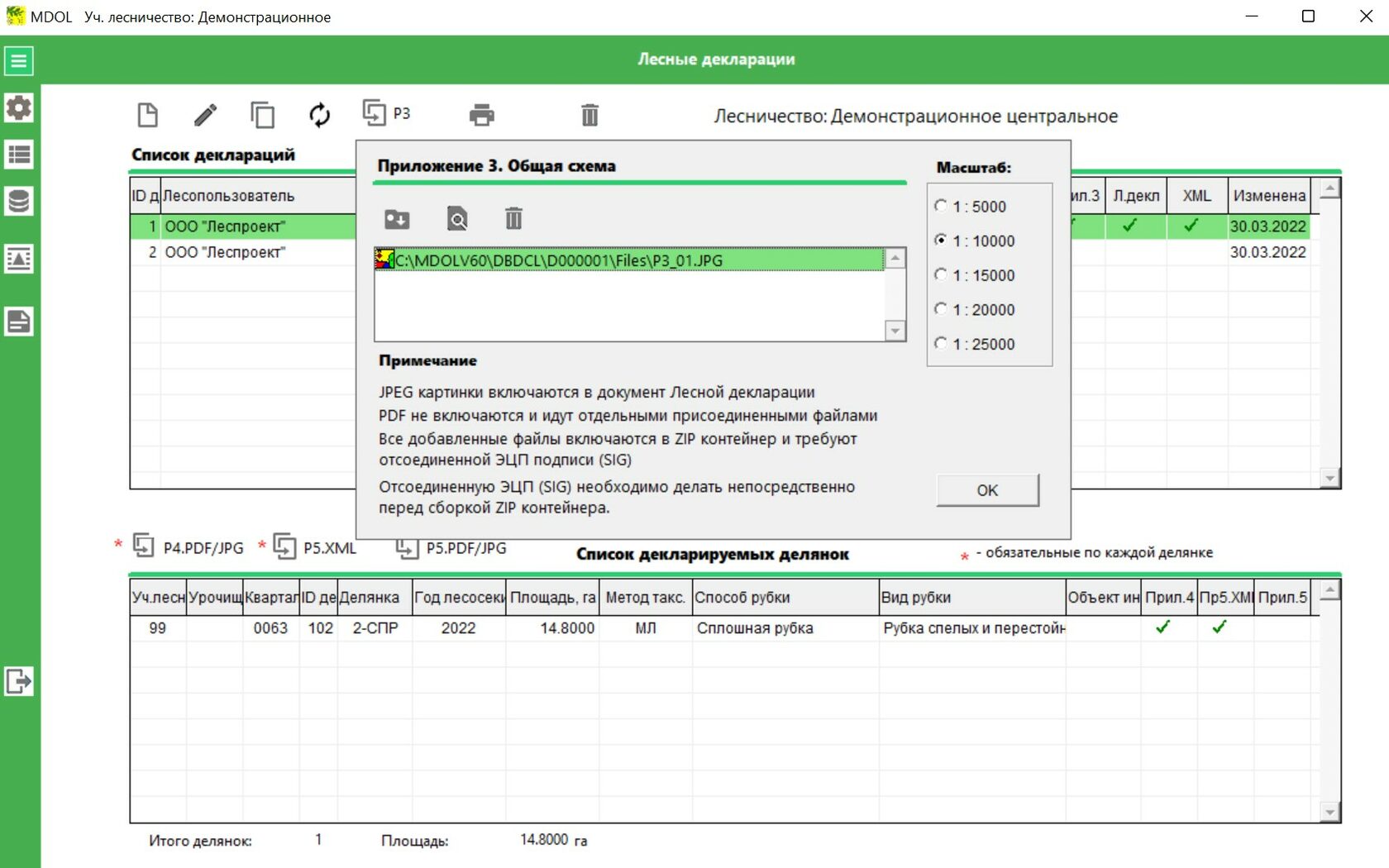The width and height of the screenshot is (1389, 868).
Task: Click the exit icon in sidebar
Action: 19,681
